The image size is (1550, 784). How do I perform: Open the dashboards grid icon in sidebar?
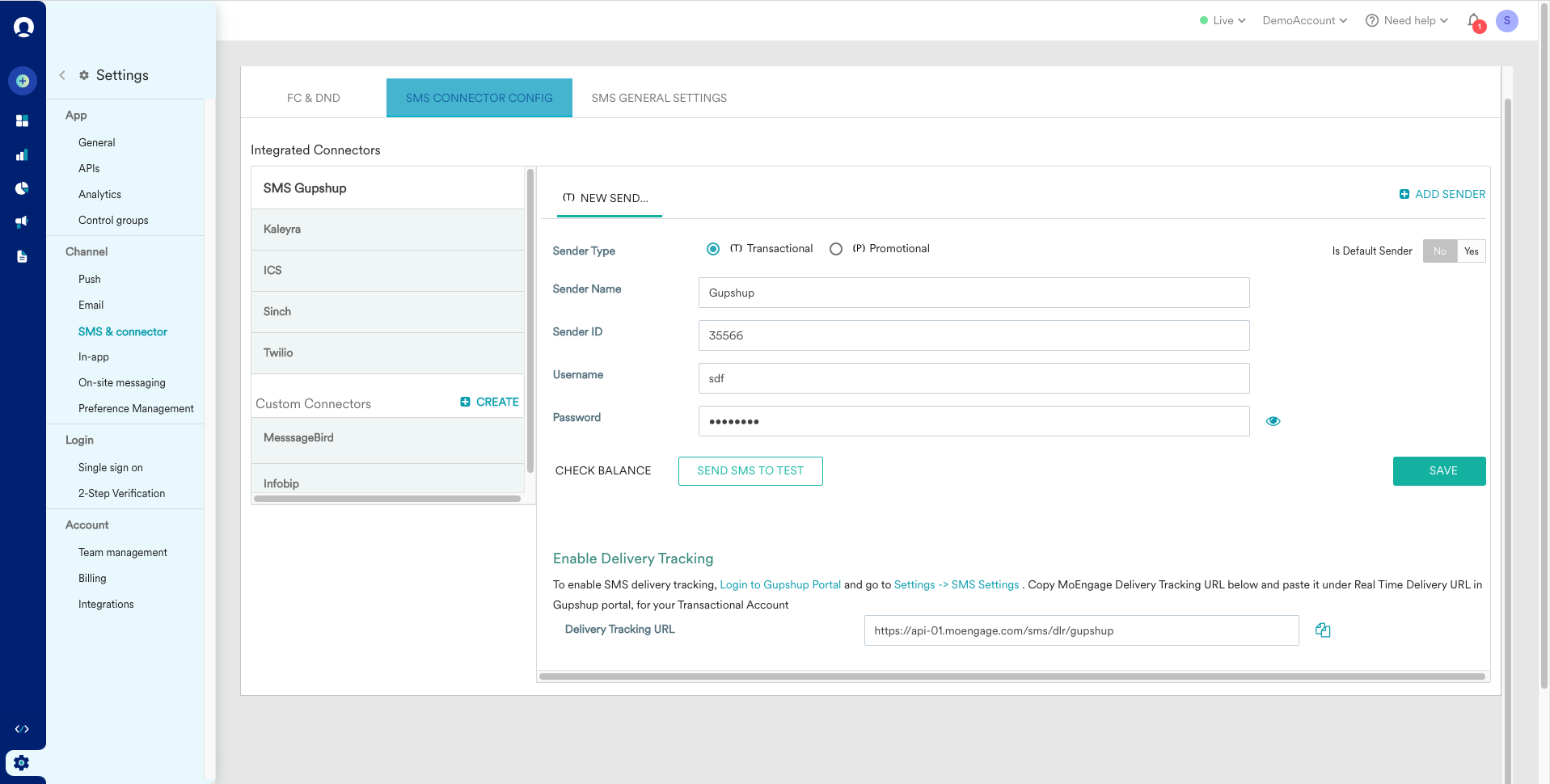point(23,120)
